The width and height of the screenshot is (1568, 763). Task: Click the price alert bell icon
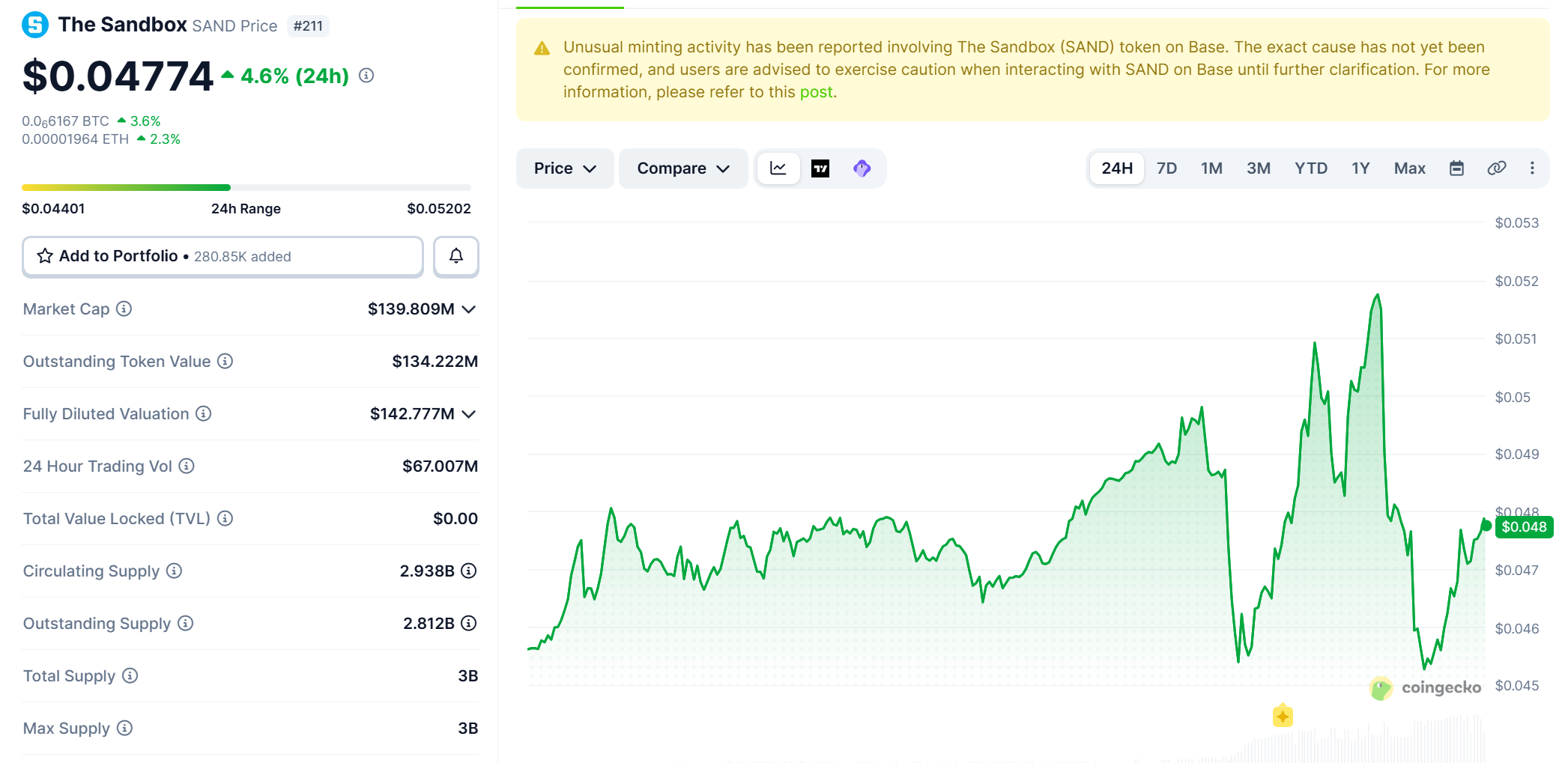(x=456, y=256)
